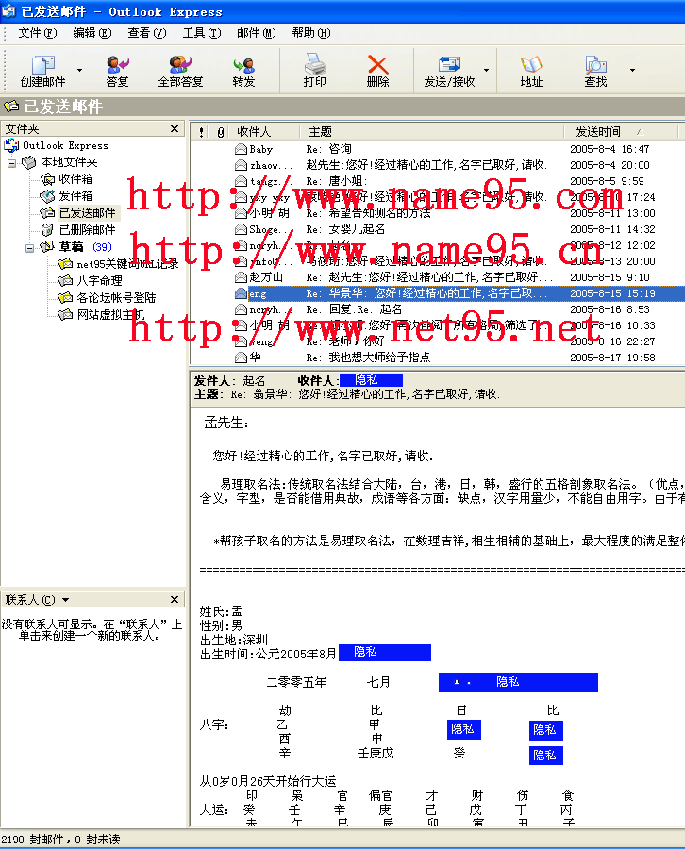
Task: Click the 已发送邮件 folder banner
Action: pyautogui.click(x=342, y=106)
